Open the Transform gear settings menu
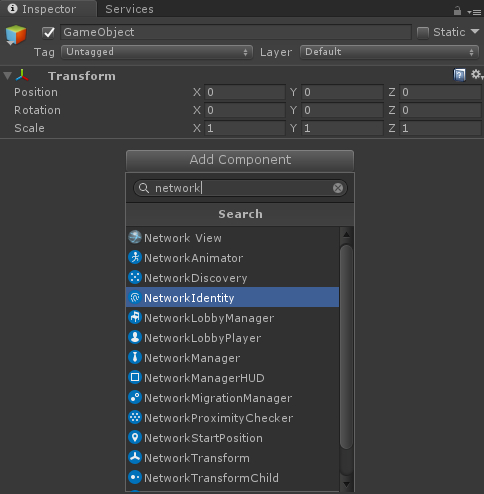The height and width of the screenshot is (494, 484). pyautogui.click(x=477, y=75)
